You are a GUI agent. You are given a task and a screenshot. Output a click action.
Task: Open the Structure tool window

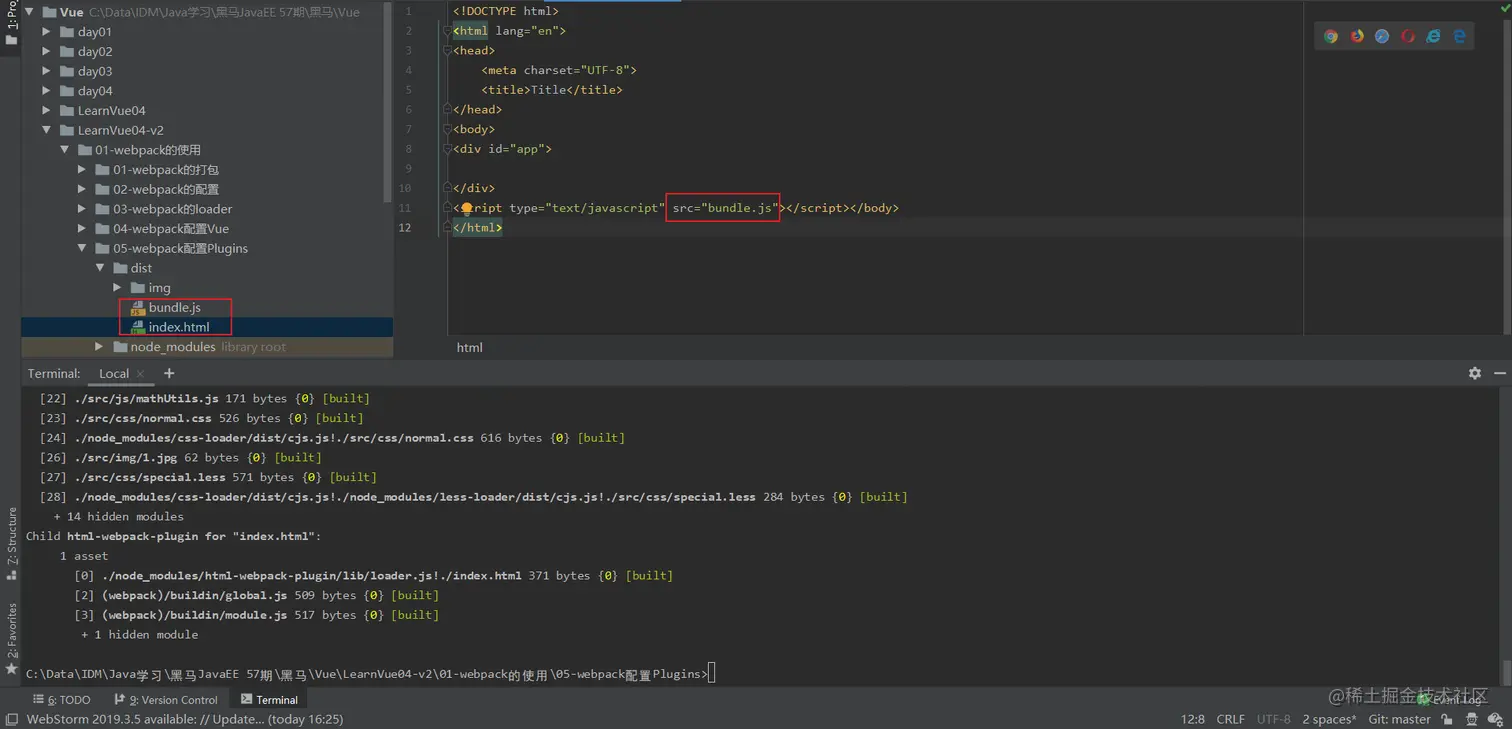tap(12, 544)
